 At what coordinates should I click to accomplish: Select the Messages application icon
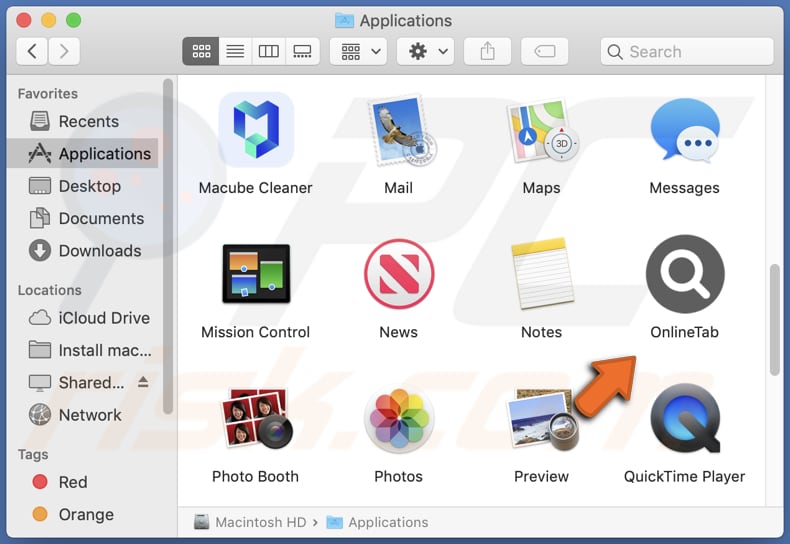click(x=685, y=130)
